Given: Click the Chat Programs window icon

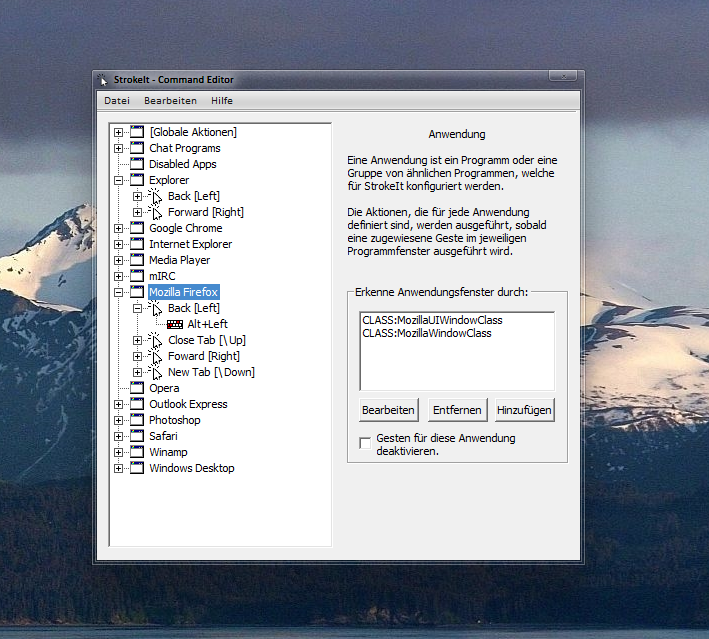Looking at the screenshot, I should [137, 148].
